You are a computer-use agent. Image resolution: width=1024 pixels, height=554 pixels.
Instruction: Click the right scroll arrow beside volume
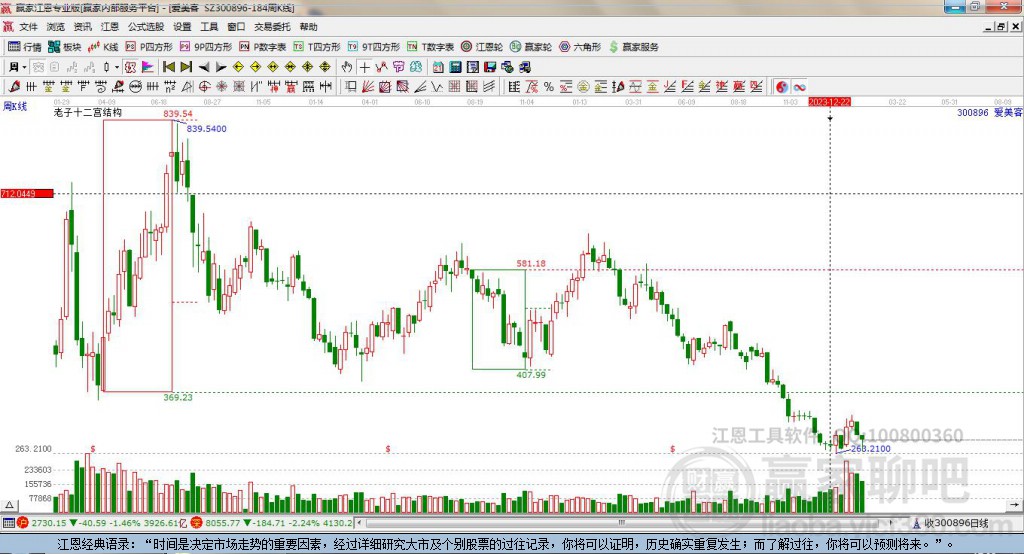coord(1014,504)
